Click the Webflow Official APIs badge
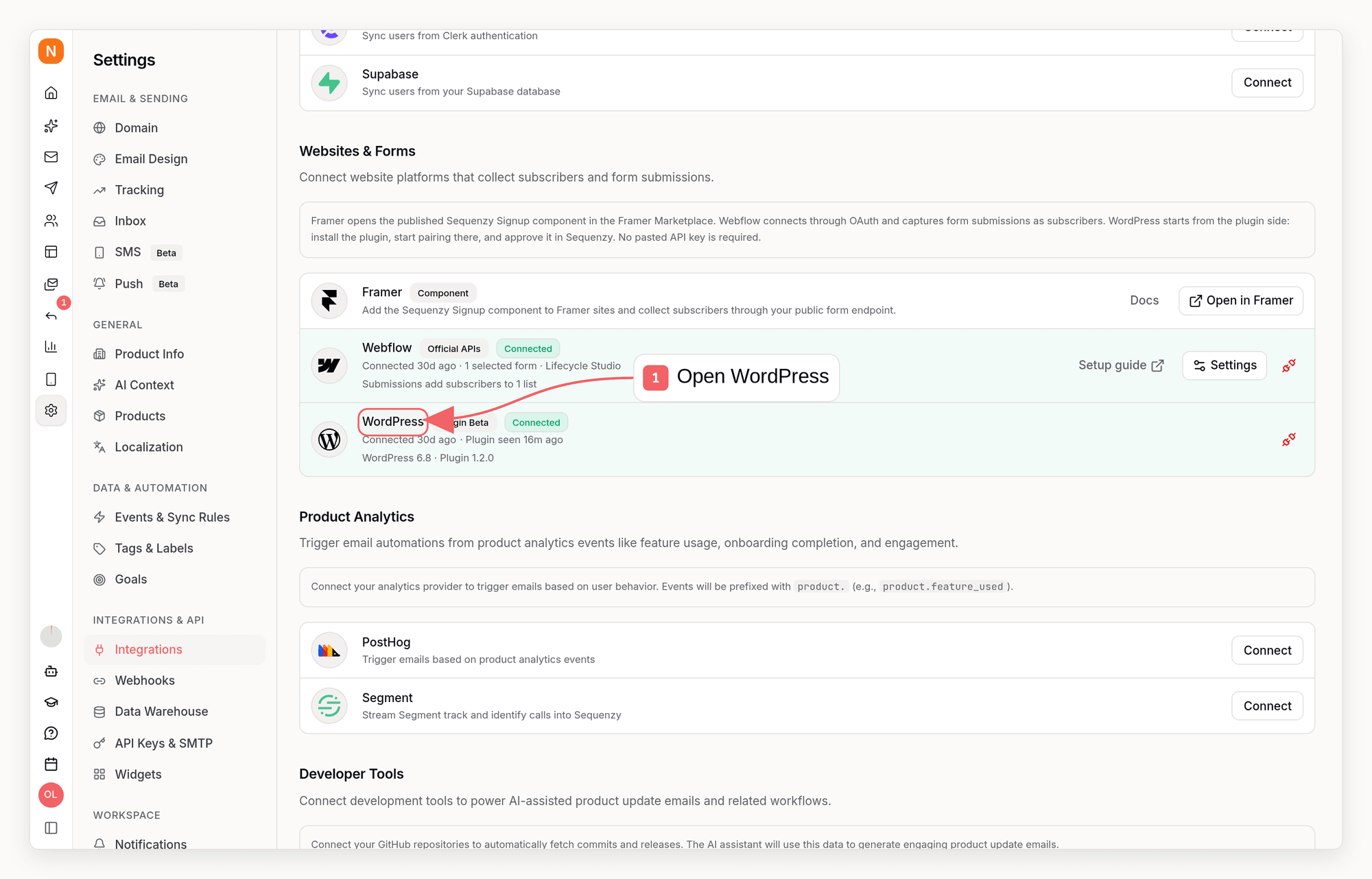The height and width of the screenshot is (879, 1372). coord(454,348)
